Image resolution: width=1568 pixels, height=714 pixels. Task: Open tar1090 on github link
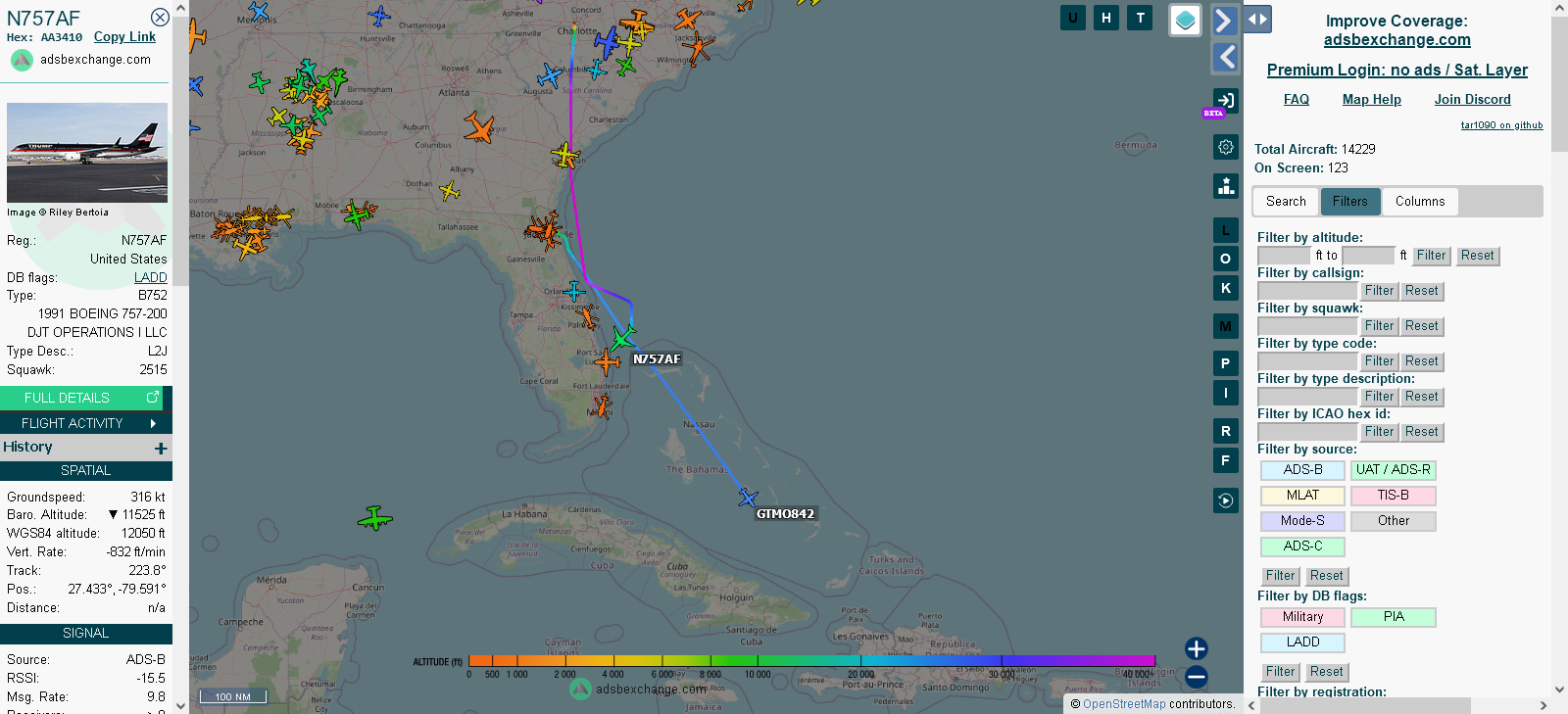(1501, 124)
